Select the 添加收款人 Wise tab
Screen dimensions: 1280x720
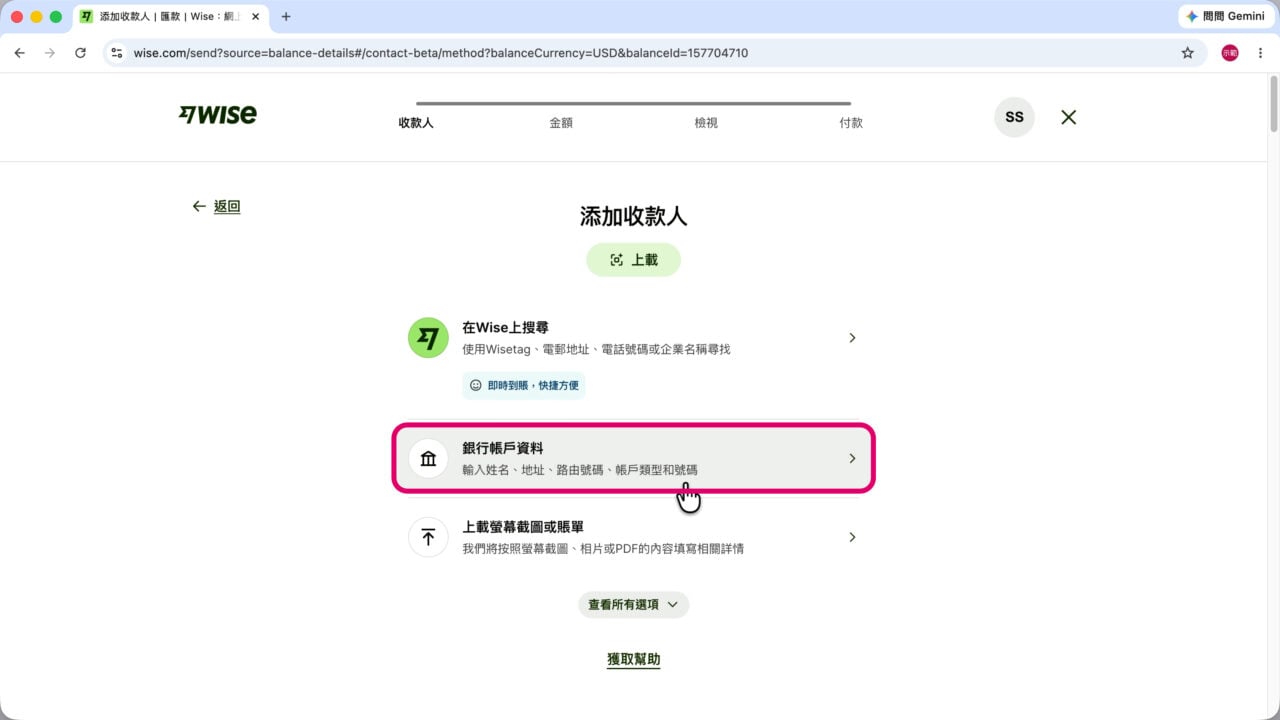click(x=170, y=17)
